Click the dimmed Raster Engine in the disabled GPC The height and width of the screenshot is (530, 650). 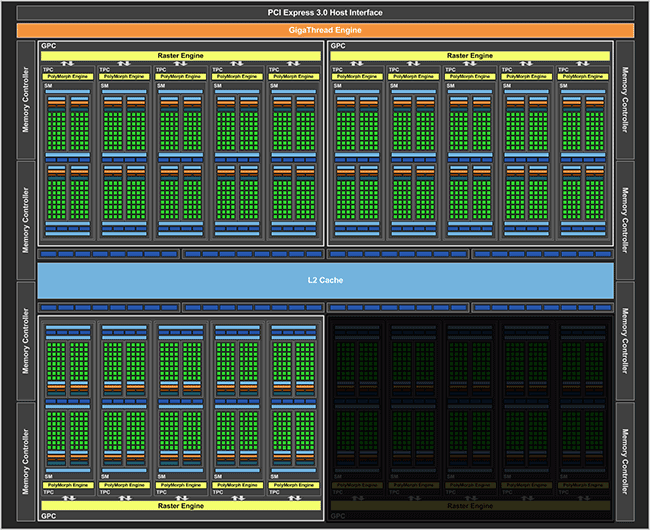point(470,507)
